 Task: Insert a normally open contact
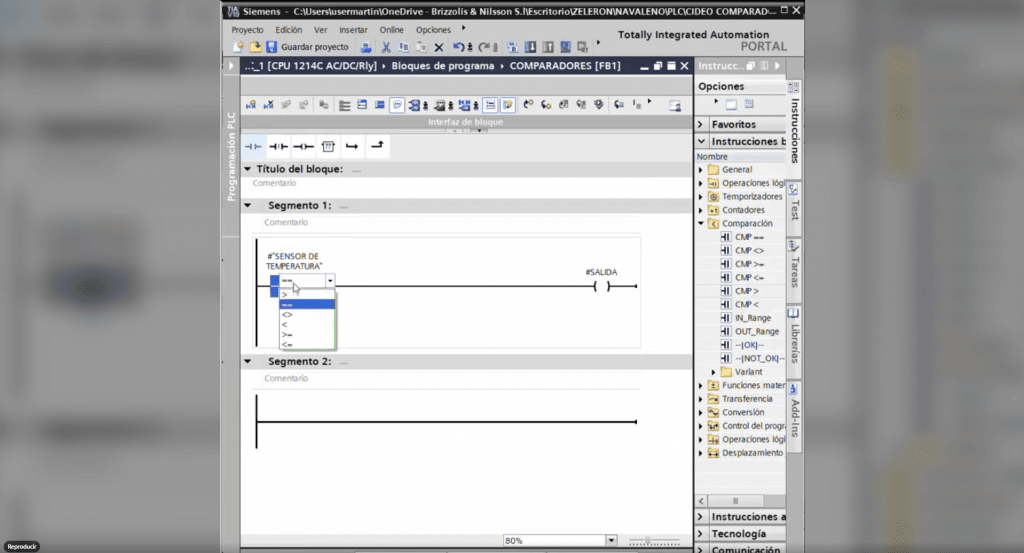[x=253, y=147]
